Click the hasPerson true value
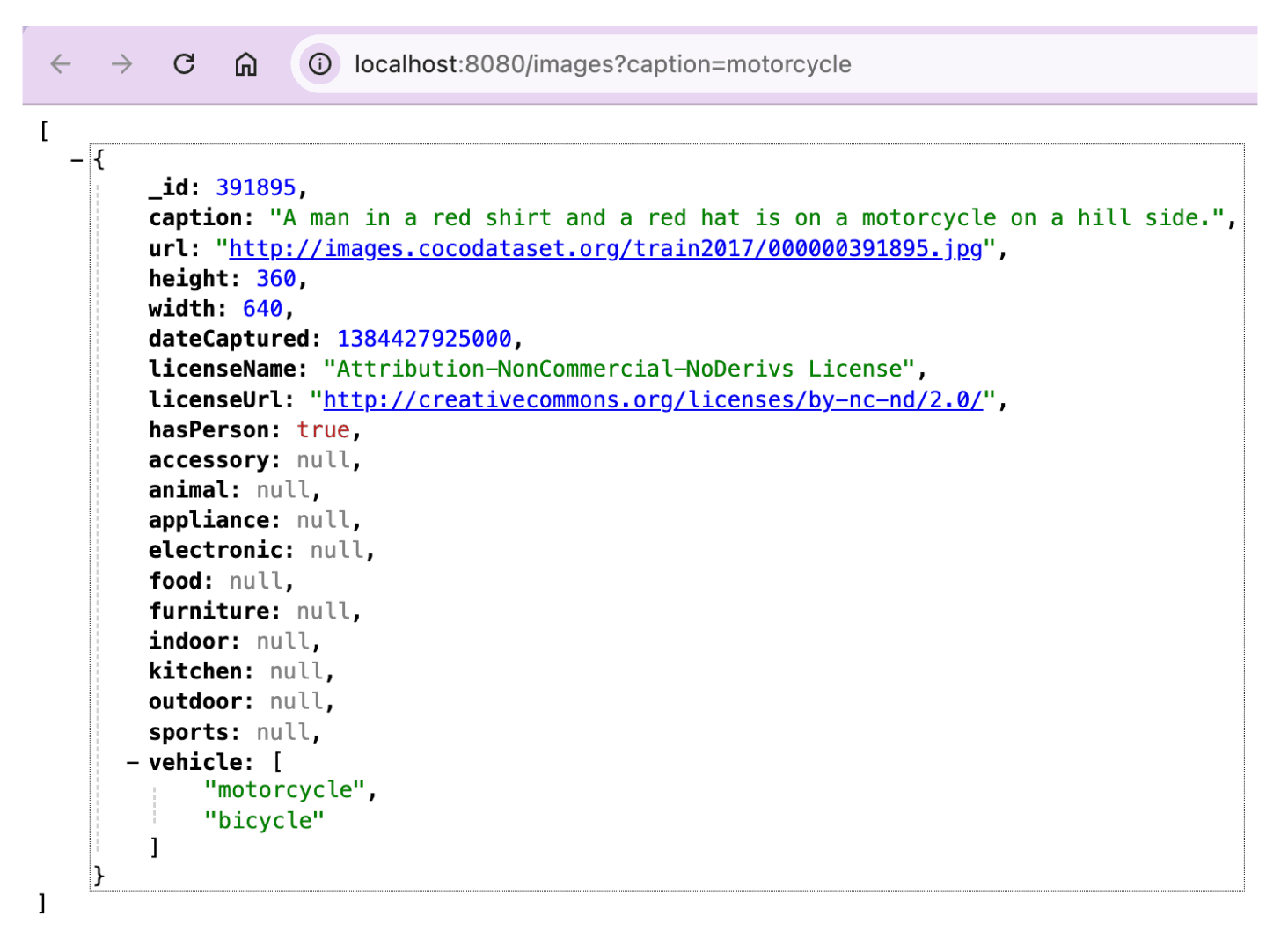This screenshot has height=938, width=1288. pos(323,430)
